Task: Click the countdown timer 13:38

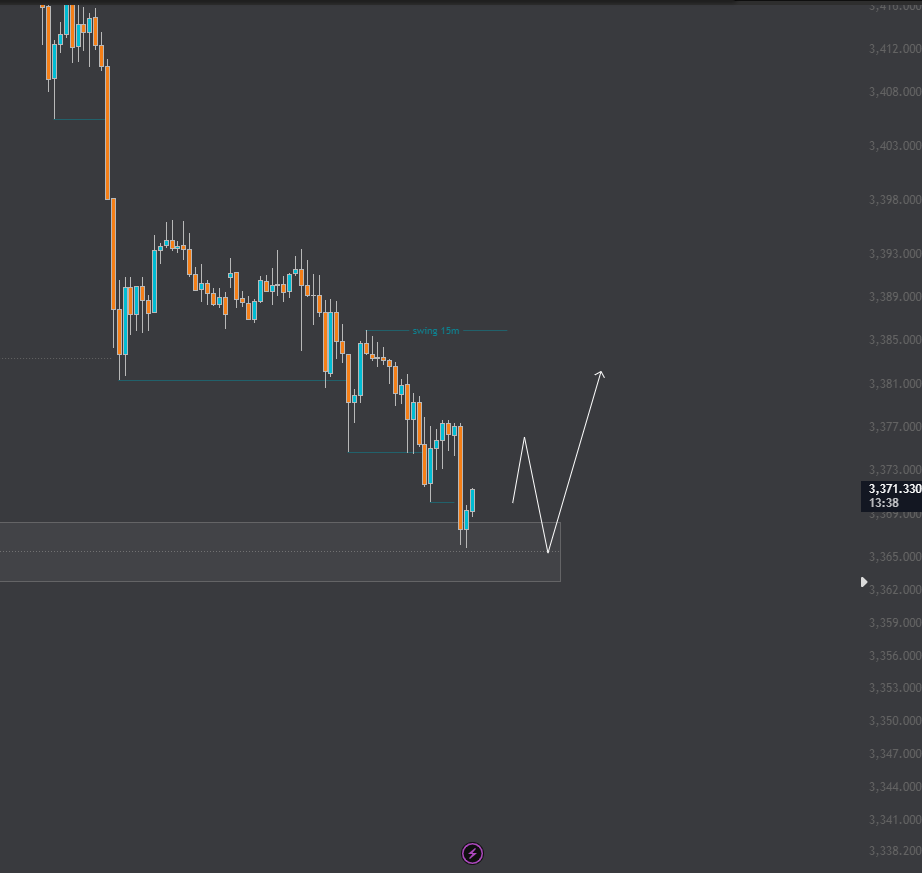Action: pos(883,503)
